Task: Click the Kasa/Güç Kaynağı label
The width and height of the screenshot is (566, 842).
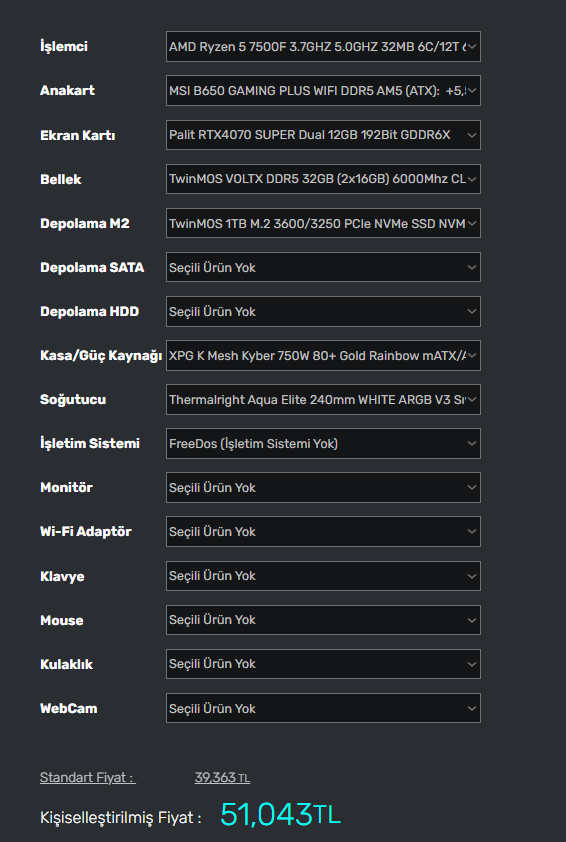Action: click(x=101, y=355)
